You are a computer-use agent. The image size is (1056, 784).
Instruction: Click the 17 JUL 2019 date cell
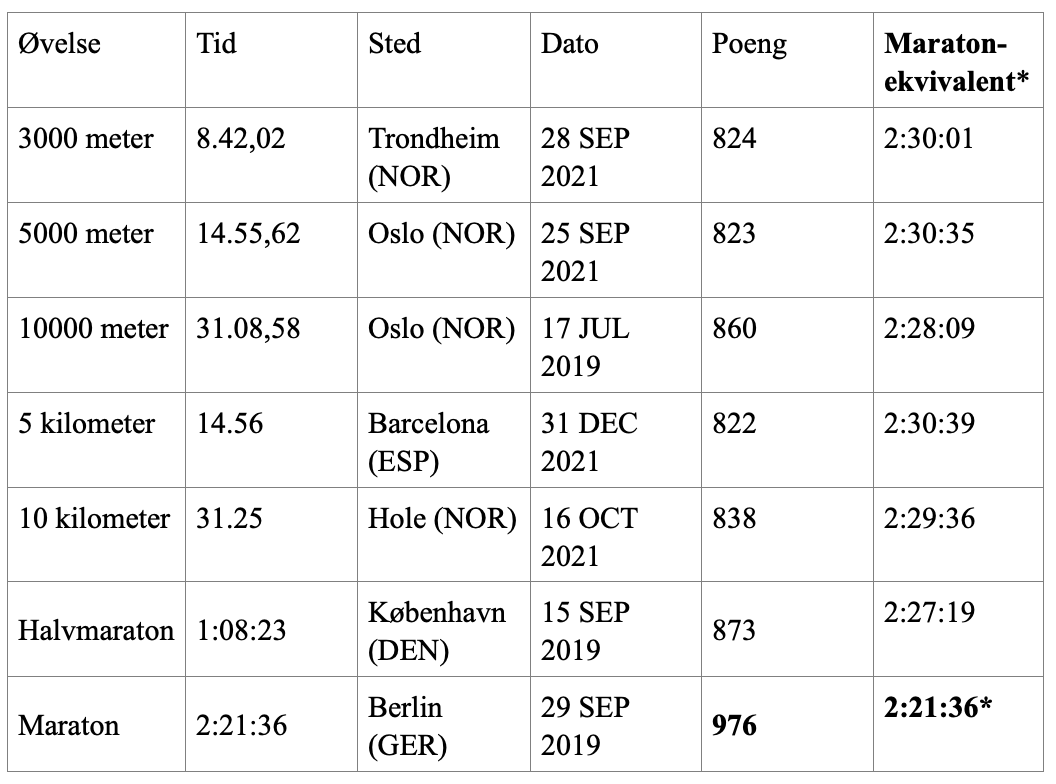click(586, 347)
